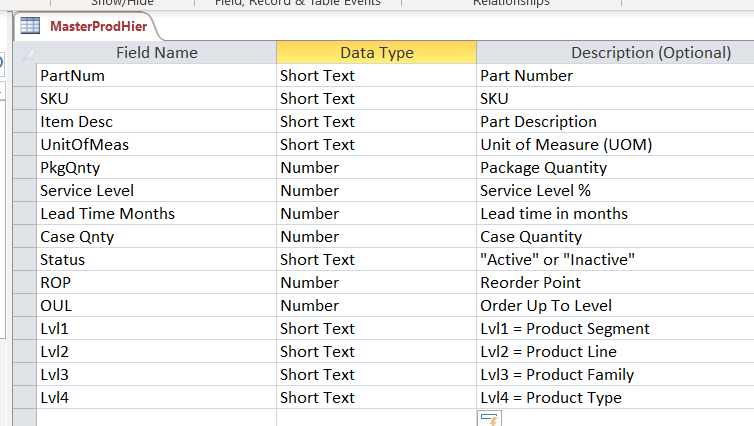Click the 'Service Level %' description cell

(x=616, y=191)
